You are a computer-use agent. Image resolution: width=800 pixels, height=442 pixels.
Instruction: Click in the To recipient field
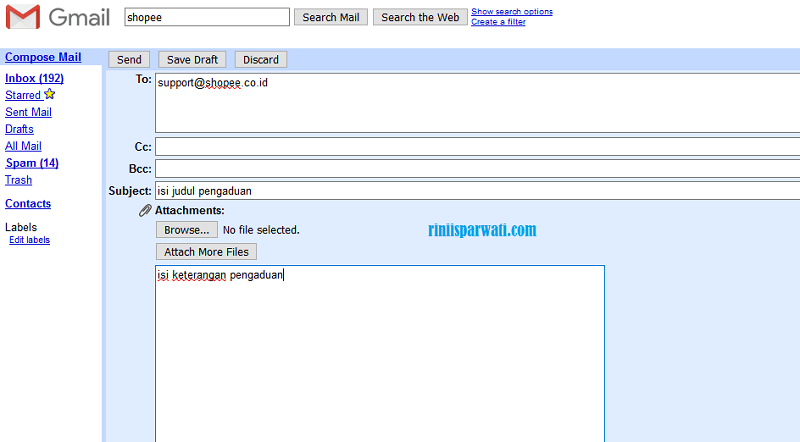click(x=477, y=103)
